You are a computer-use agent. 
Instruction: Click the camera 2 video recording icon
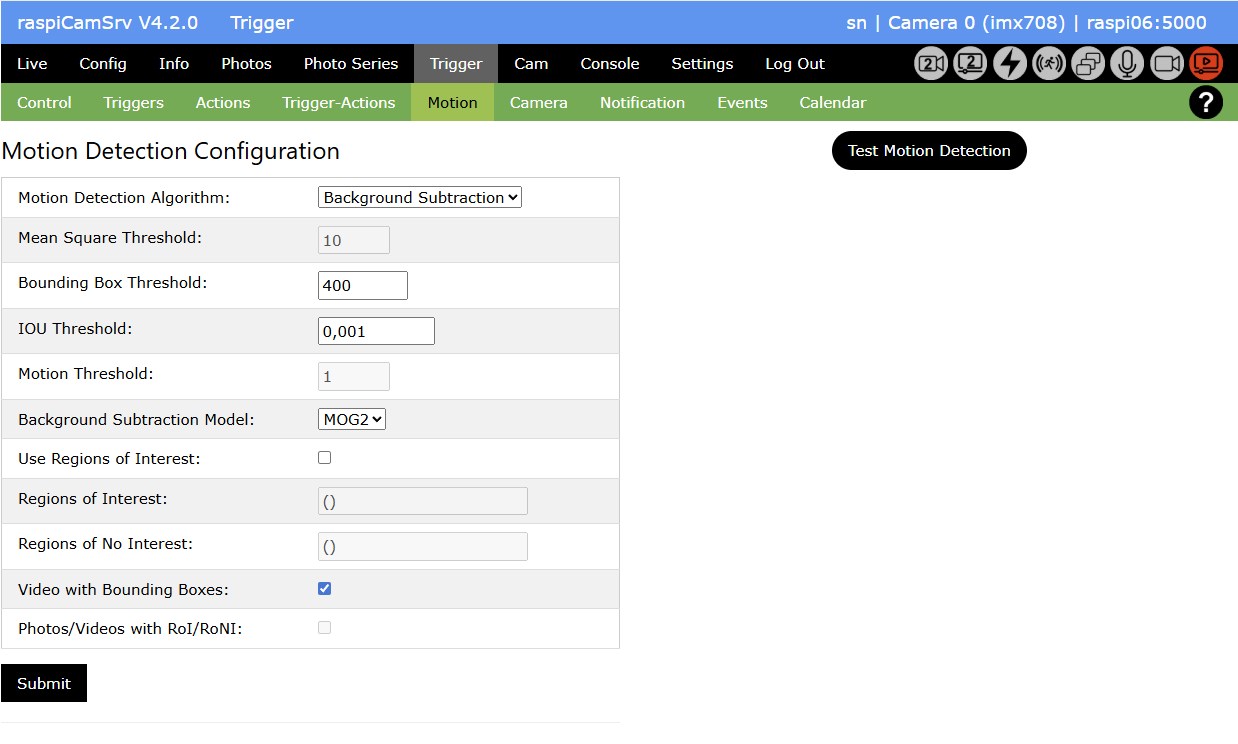[931, 64]
